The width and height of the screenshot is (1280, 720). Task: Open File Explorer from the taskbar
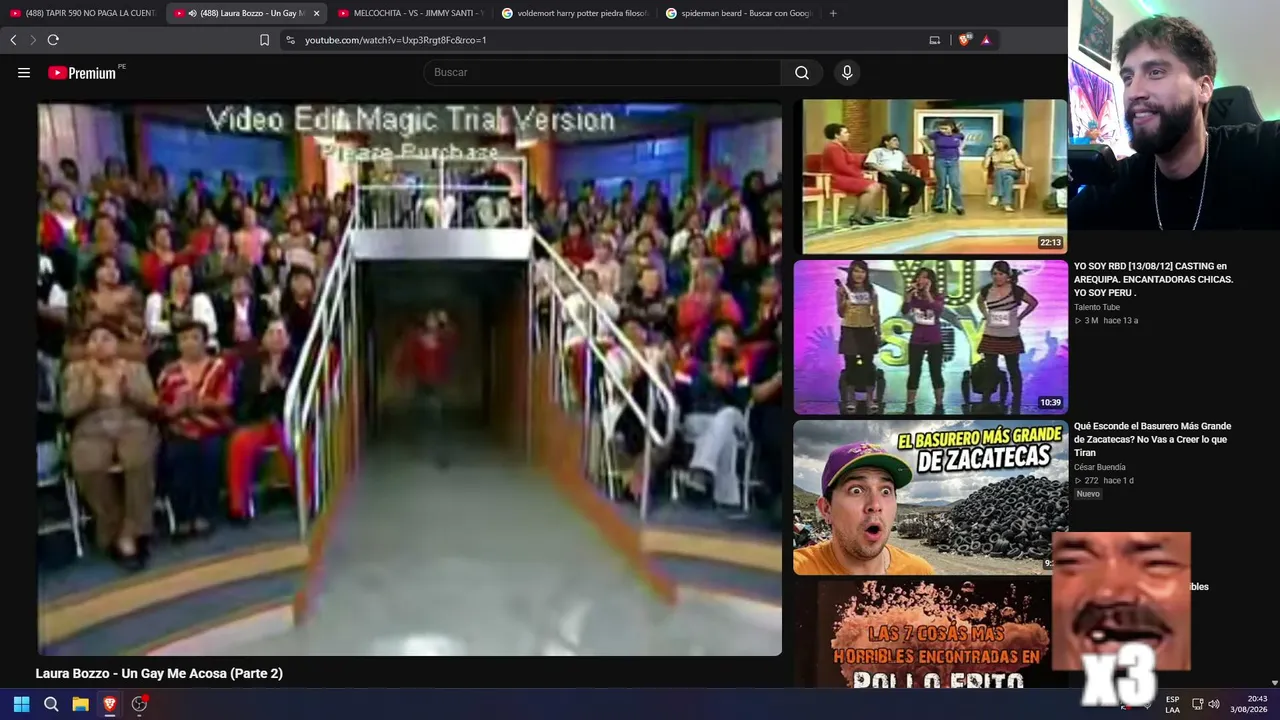[x=80, y=704]
